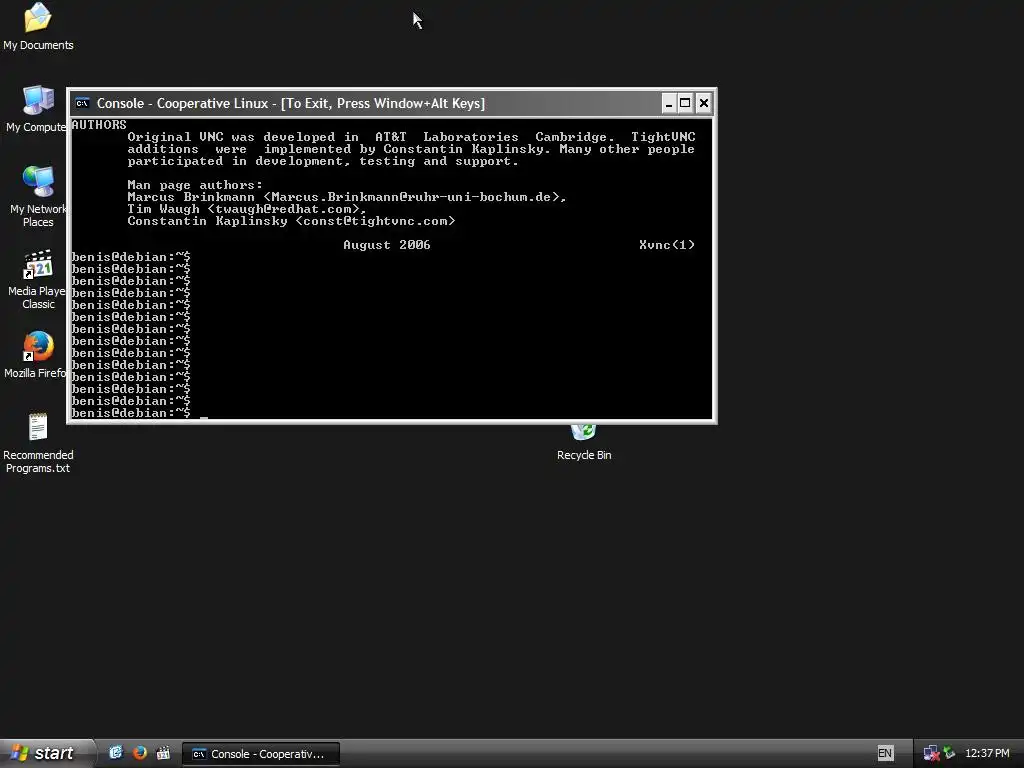Select Recommended Programs.txt file on desktop
The height and width of the screenshot is (768, 1024).
point(38,442)
